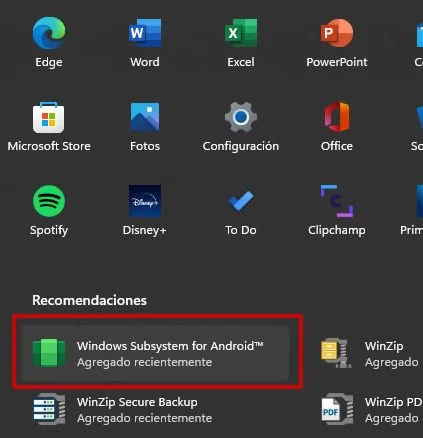Click the WinZip PDF icon
423x438 pixels.
pyautogui.click(x=337, y=409)
